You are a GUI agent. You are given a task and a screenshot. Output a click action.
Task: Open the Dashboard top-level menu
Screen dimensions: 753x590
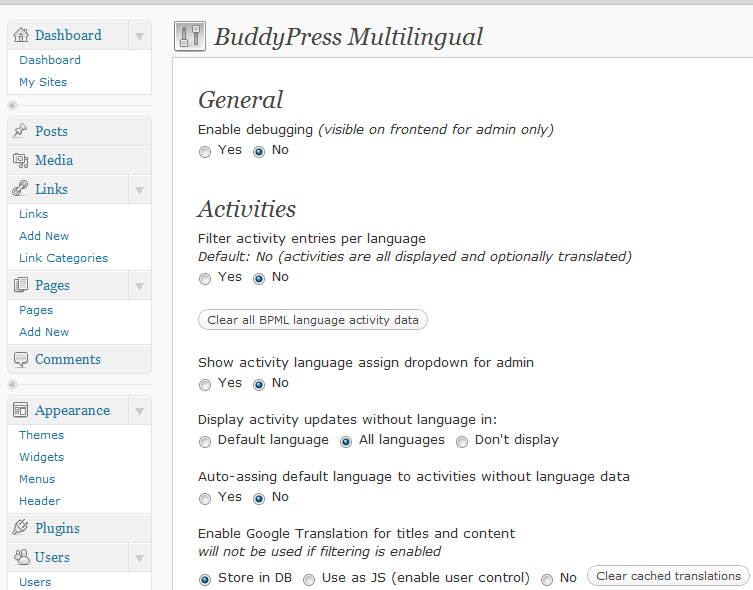[x=68, y=35]
